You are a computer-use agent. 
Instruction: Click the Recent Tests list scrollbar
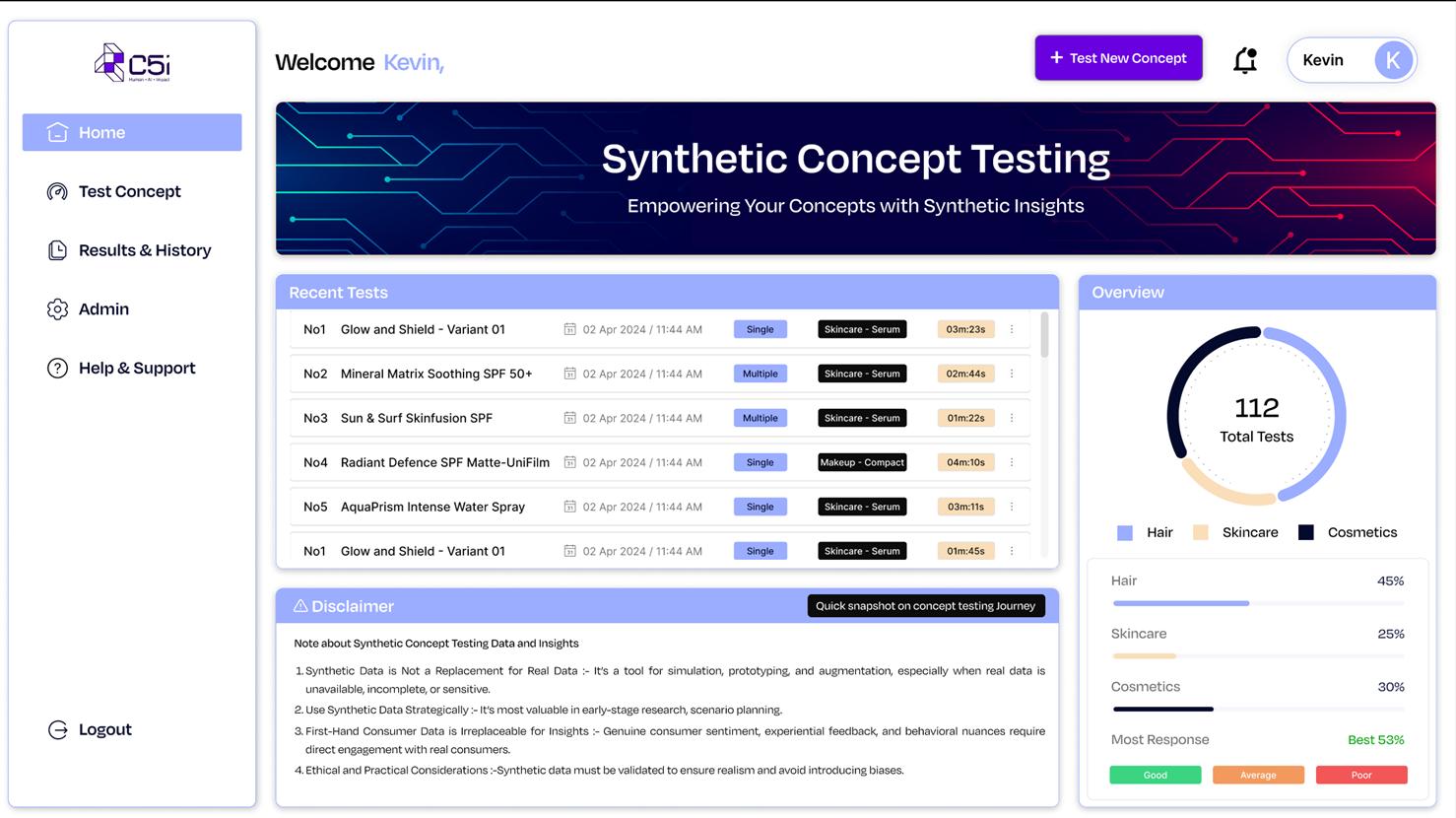pyautogui.click(x=1044, y=335)
